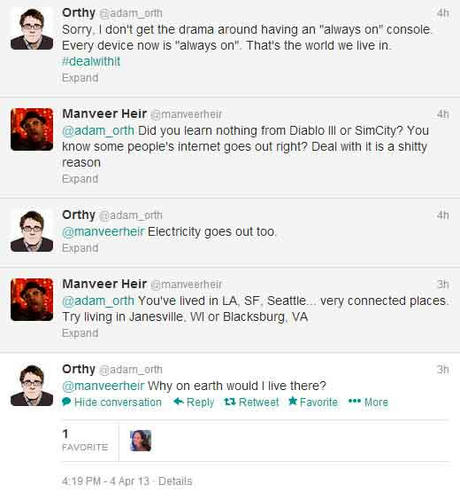Image resolution: width=460 pixels, height=500 pixels.
Task: Open @adam_orth mention in Diablo tweet
Action: 98,131
